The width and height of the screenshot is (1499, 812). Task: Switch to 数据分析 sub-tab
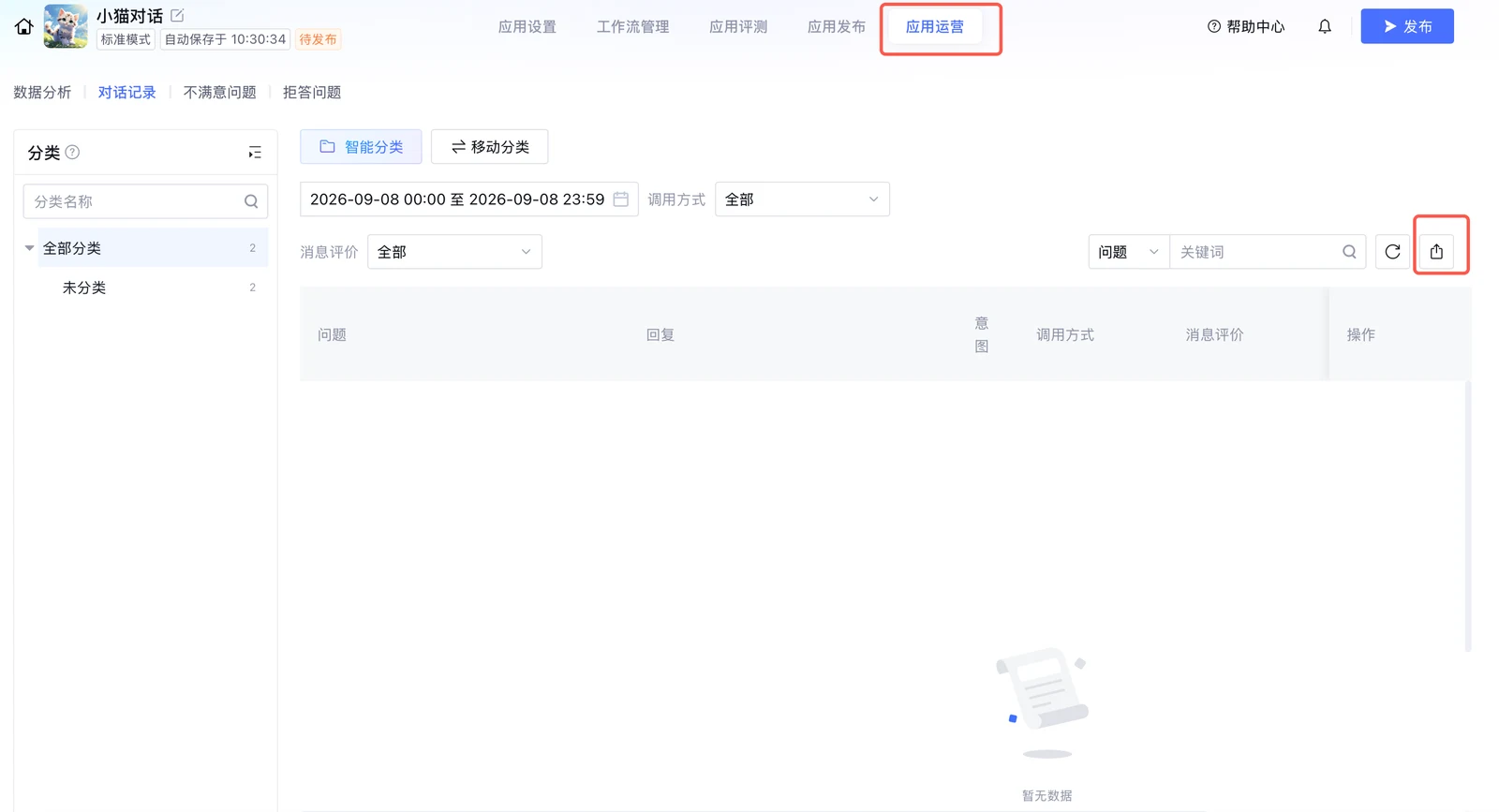point(42,92)
